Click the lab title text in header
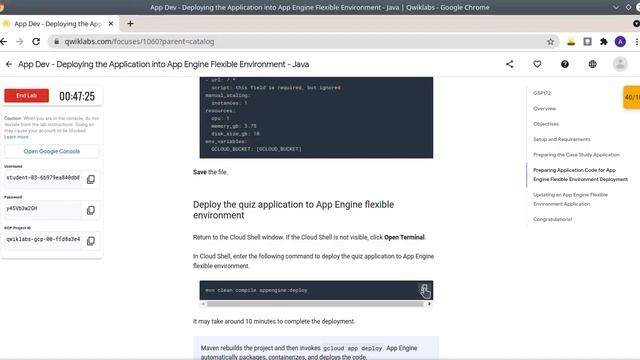This screenshot has width=640, height=360. pyautogui.click(x=163, y=64)
